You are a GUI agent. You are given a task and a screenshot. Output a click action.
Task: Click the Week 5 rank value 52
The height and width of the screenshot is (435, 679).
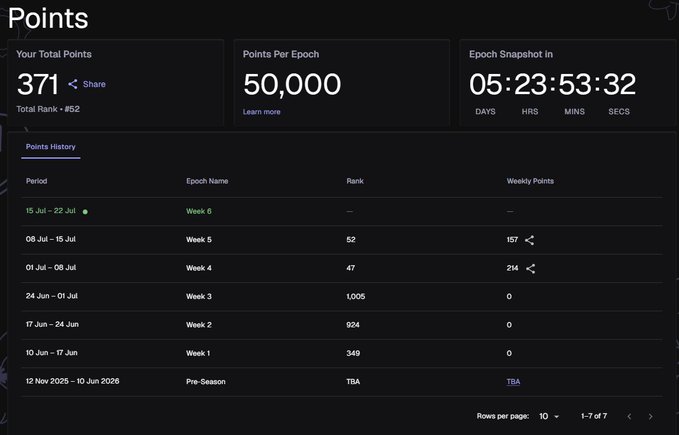tap(351, 240)
